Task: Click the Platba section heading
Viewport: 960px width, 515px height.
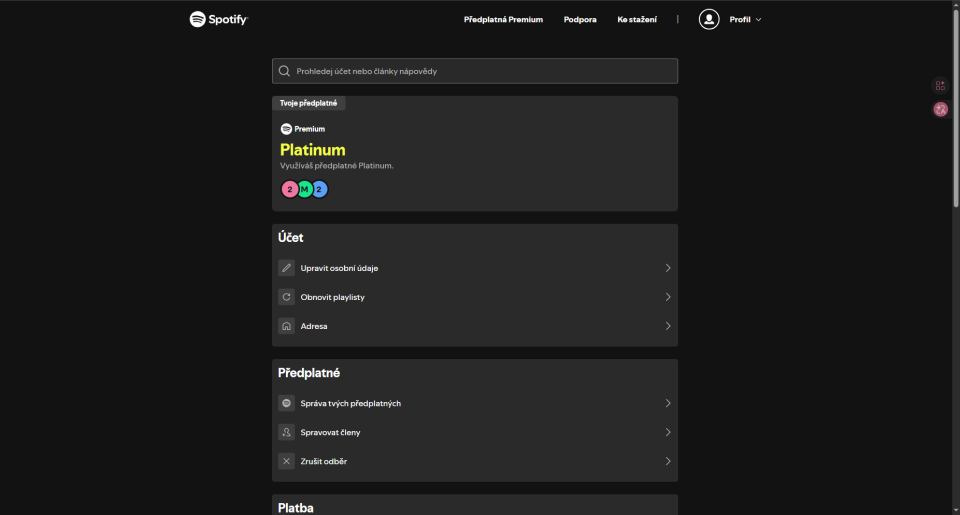Action: point(295,508)
